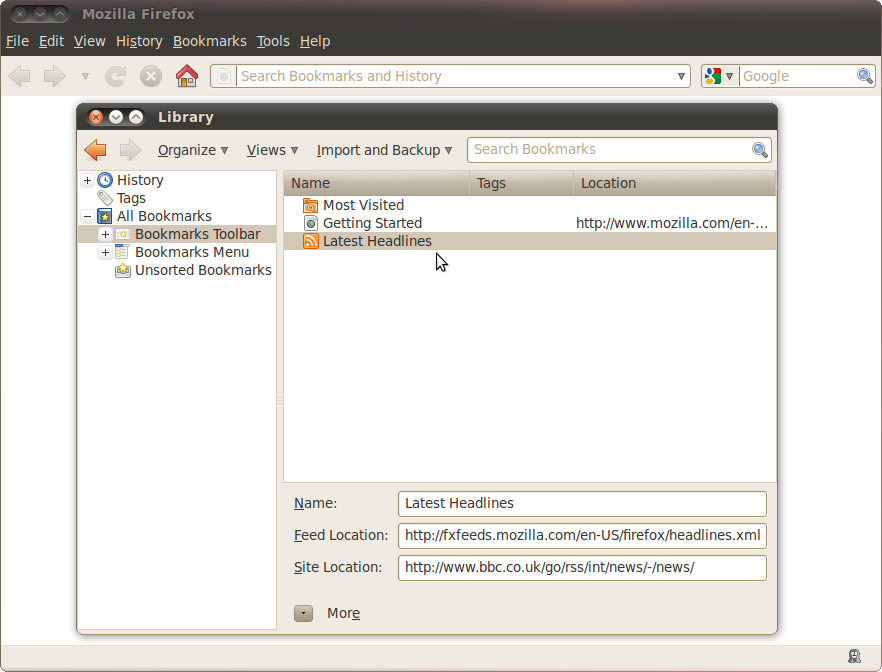Sort by the Location column header
This screenshot has width=882, height=672.
tap(674, 183)
